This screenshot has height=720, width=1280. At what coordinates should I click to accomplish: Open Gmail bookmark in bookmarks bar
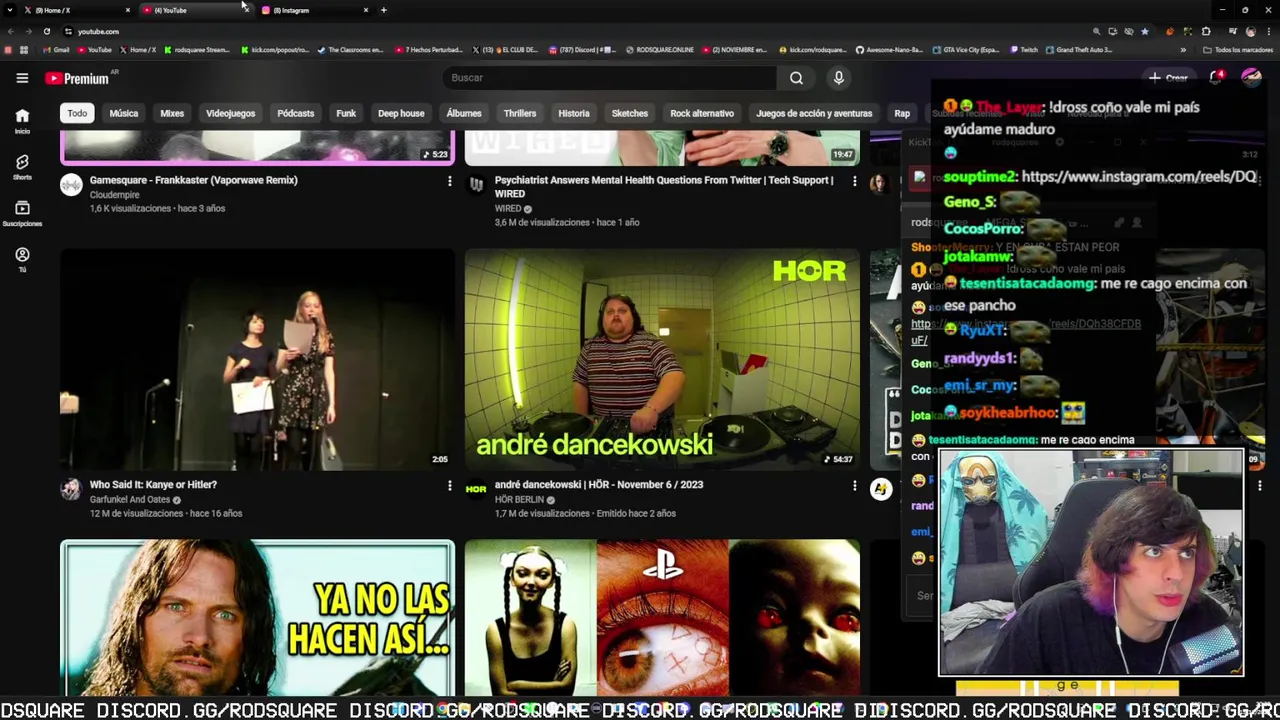(56, 49)
